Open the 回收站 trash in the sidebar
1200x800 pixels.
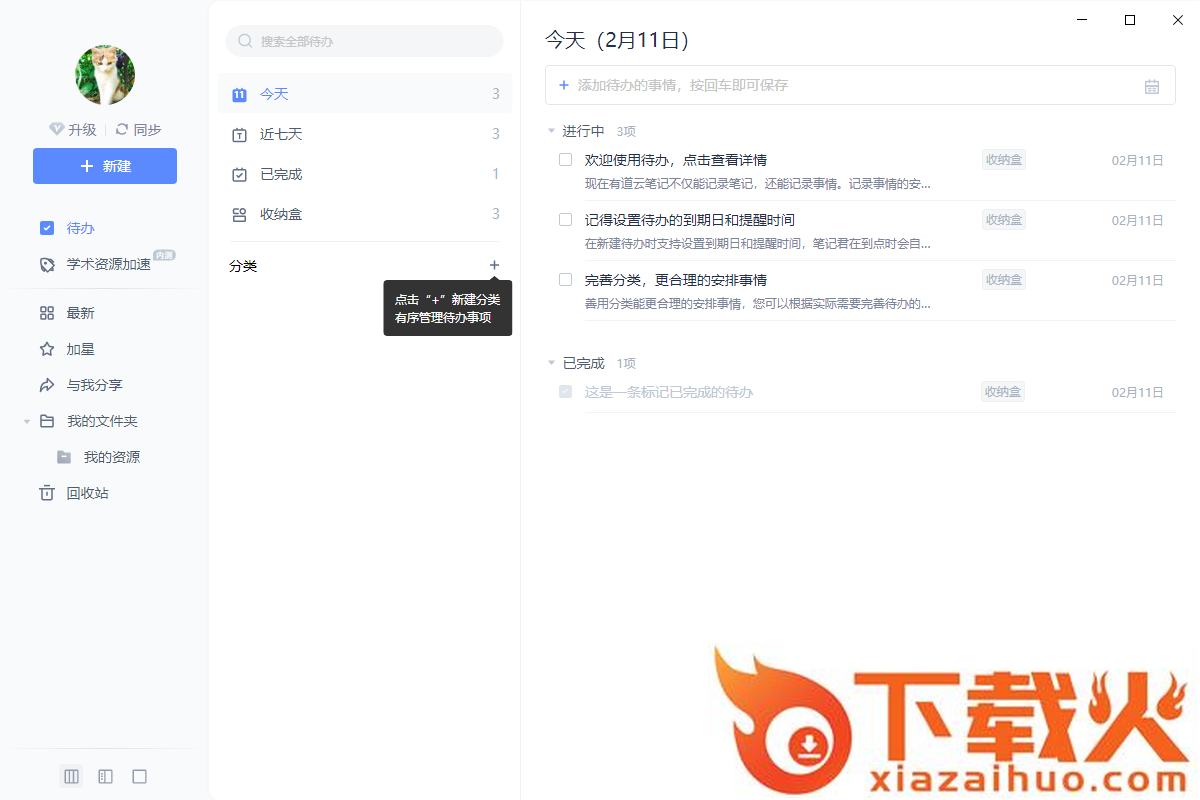point(87,493)
